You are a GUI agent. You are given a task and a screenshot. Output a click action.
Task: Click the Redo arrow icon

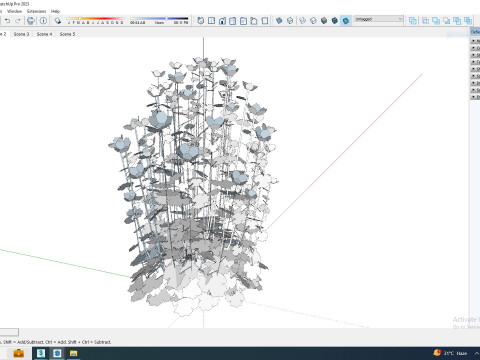pyautogui.click(x=18, y=21)
